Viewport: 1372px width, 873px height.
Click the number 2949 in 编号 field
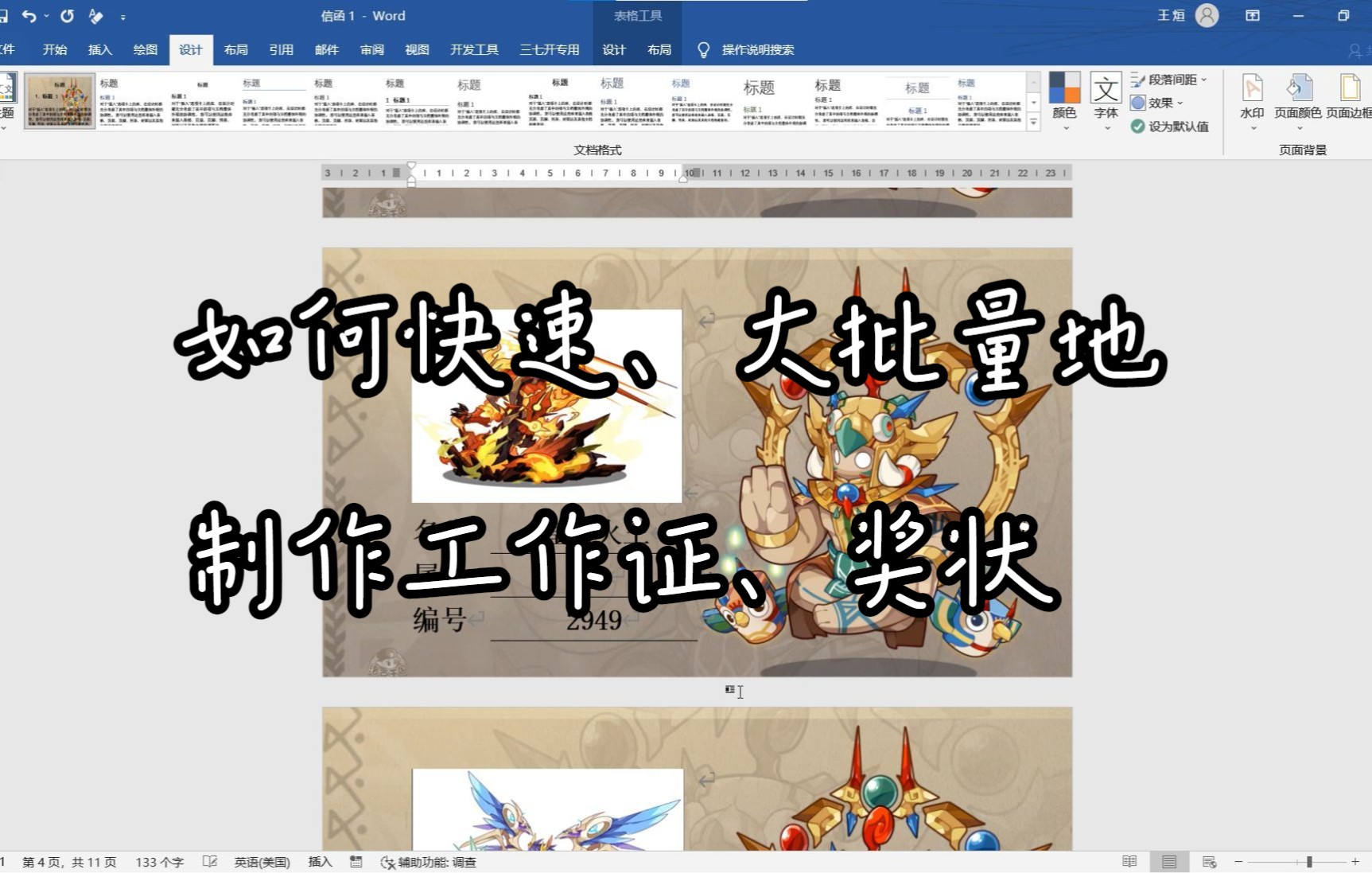594,621
